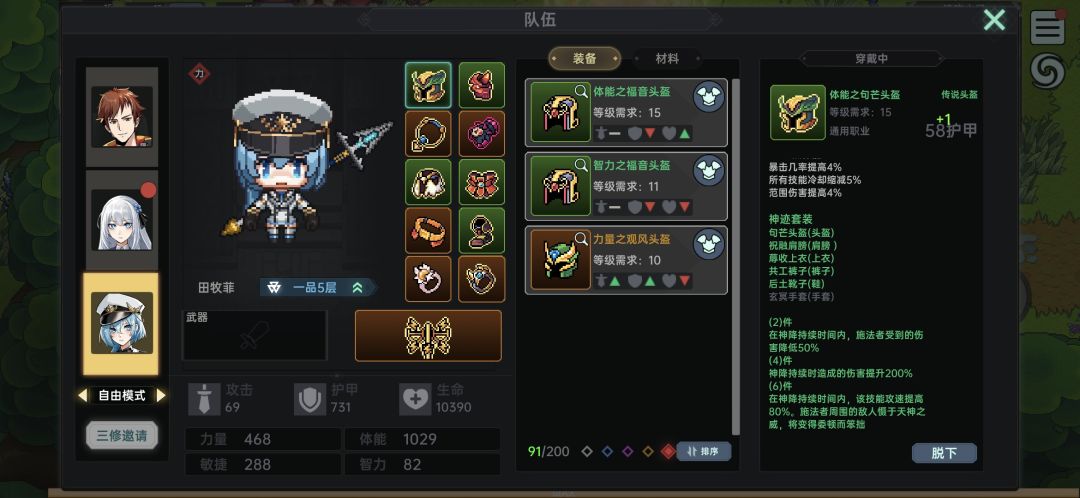Tap the magnifier on 体能之福音头盔
1080x498 pixels.
click(581, 90)
